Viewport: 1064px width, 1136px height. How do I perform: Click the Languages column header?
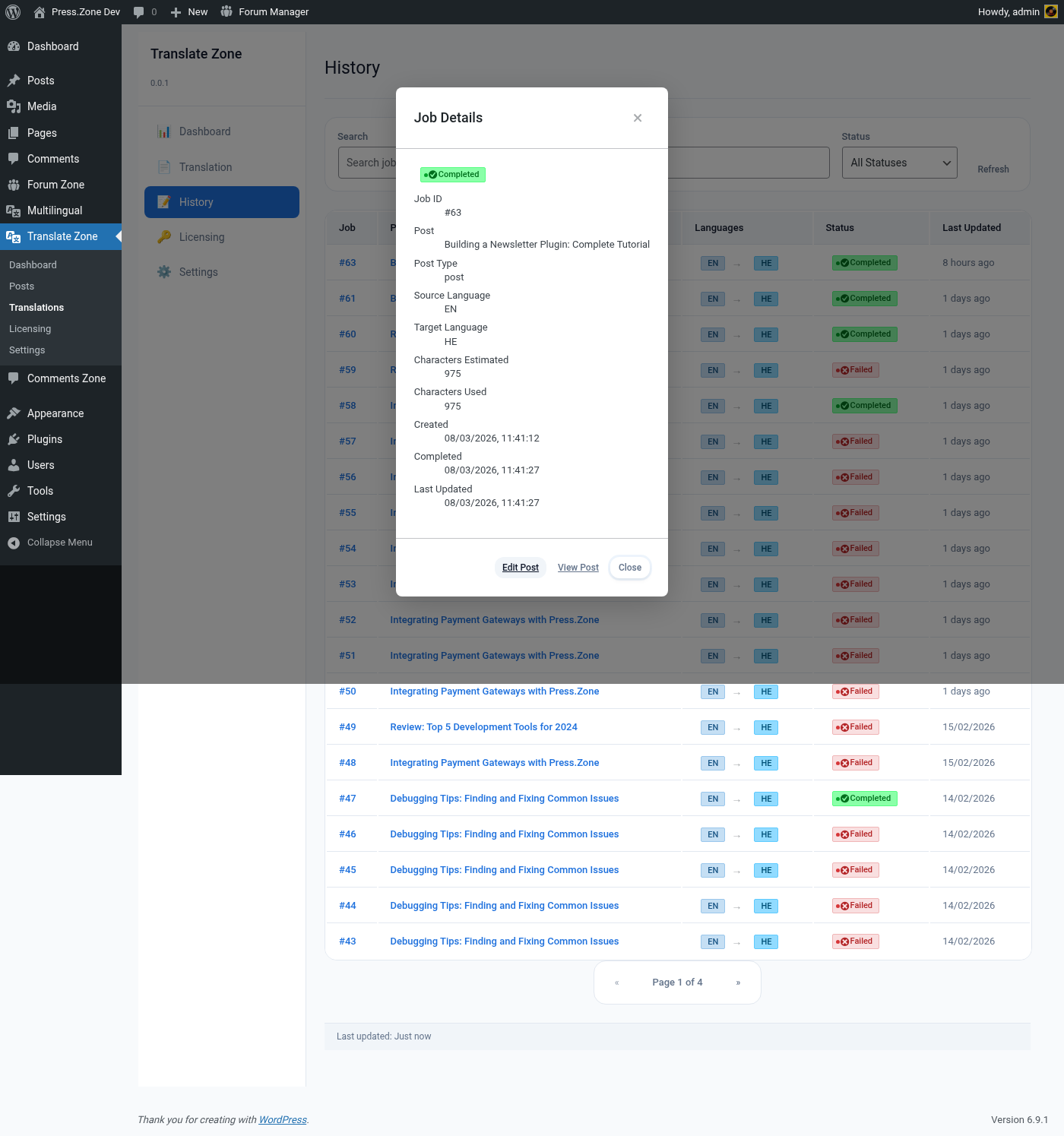(x=719, y=228)
